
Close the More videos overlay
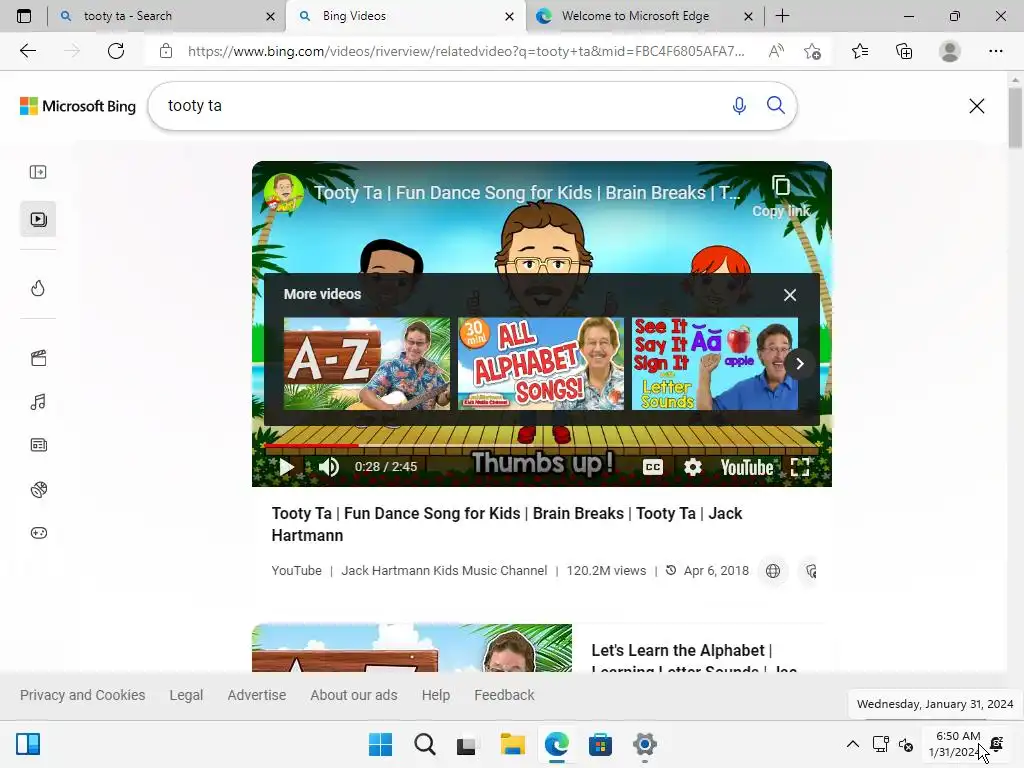[790, 295]
